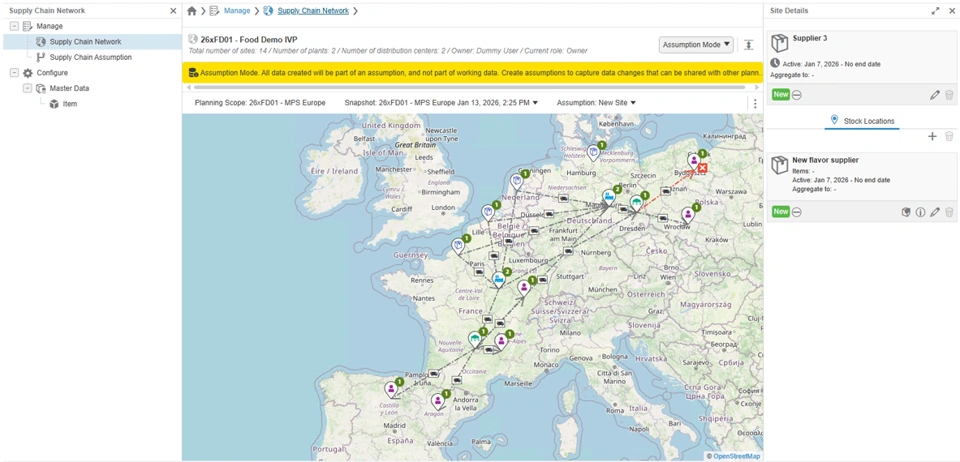Click the Planning Scope 26xFD01 - MPS Europe text

[260, 103]
